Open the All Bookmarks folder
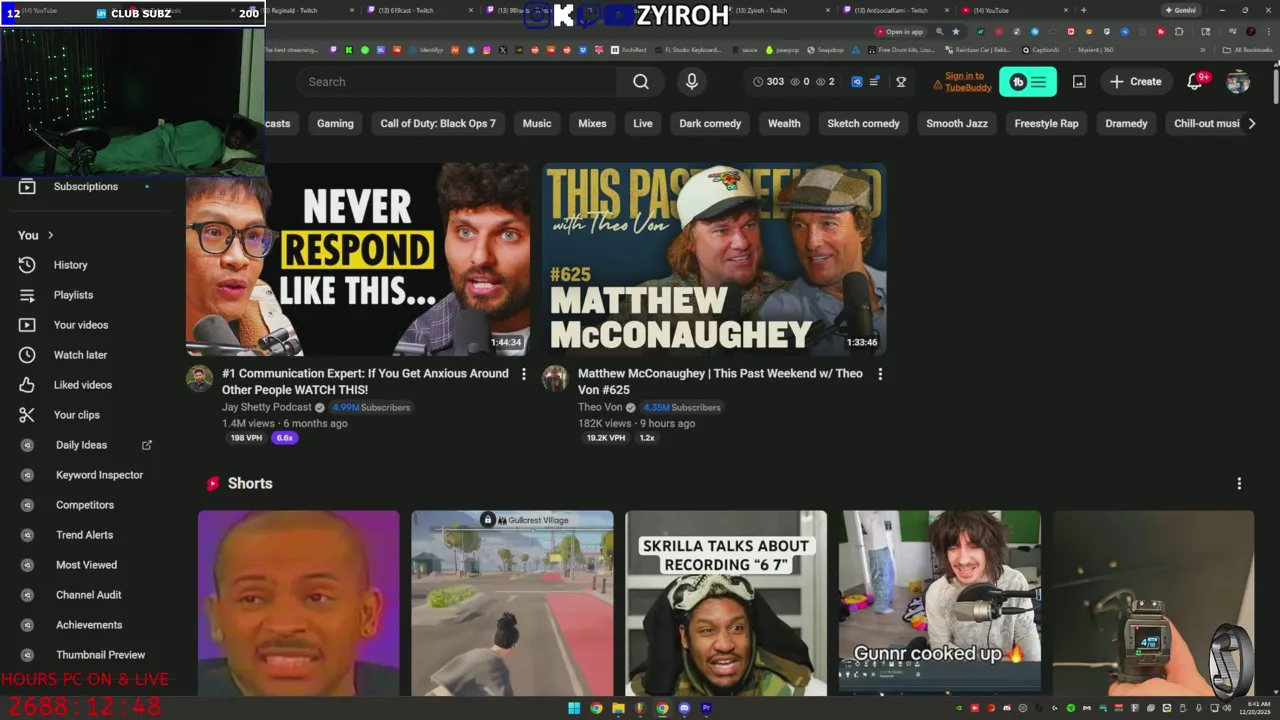The image size is (1280, 720). [x=1248, y=50]
